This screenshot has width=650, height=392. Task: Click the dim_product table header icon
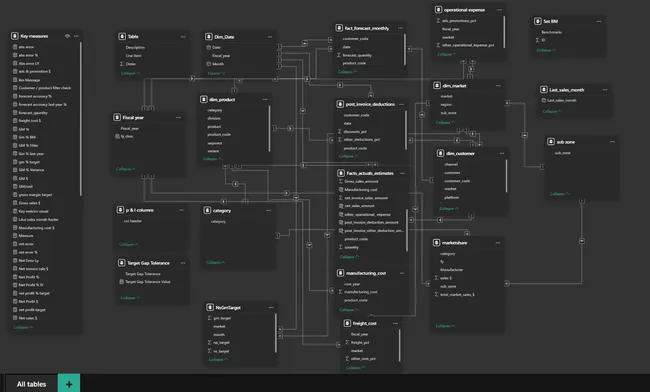click(x=204, y=99)
